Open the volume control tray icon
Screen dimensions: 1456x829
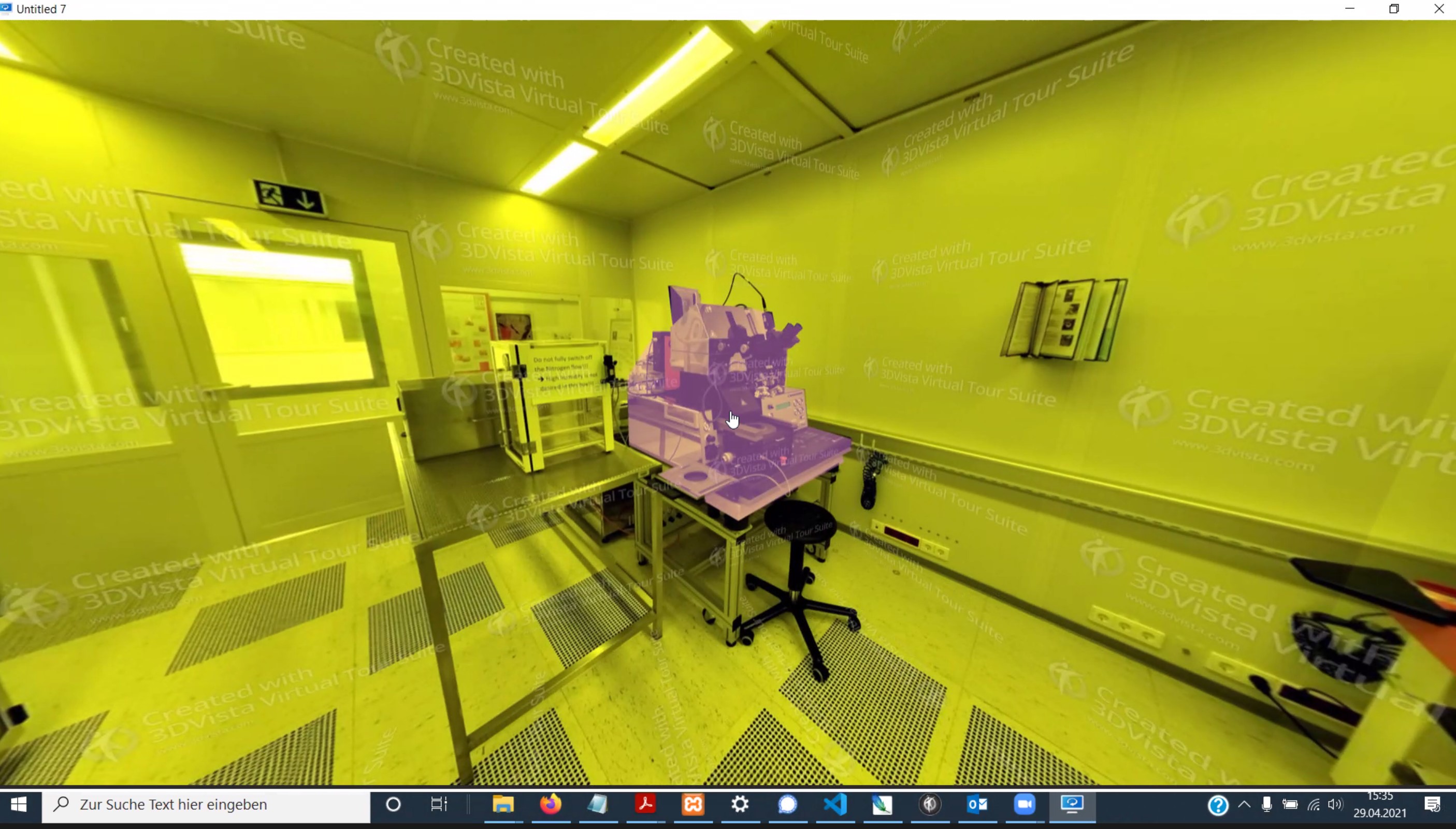1335,805
